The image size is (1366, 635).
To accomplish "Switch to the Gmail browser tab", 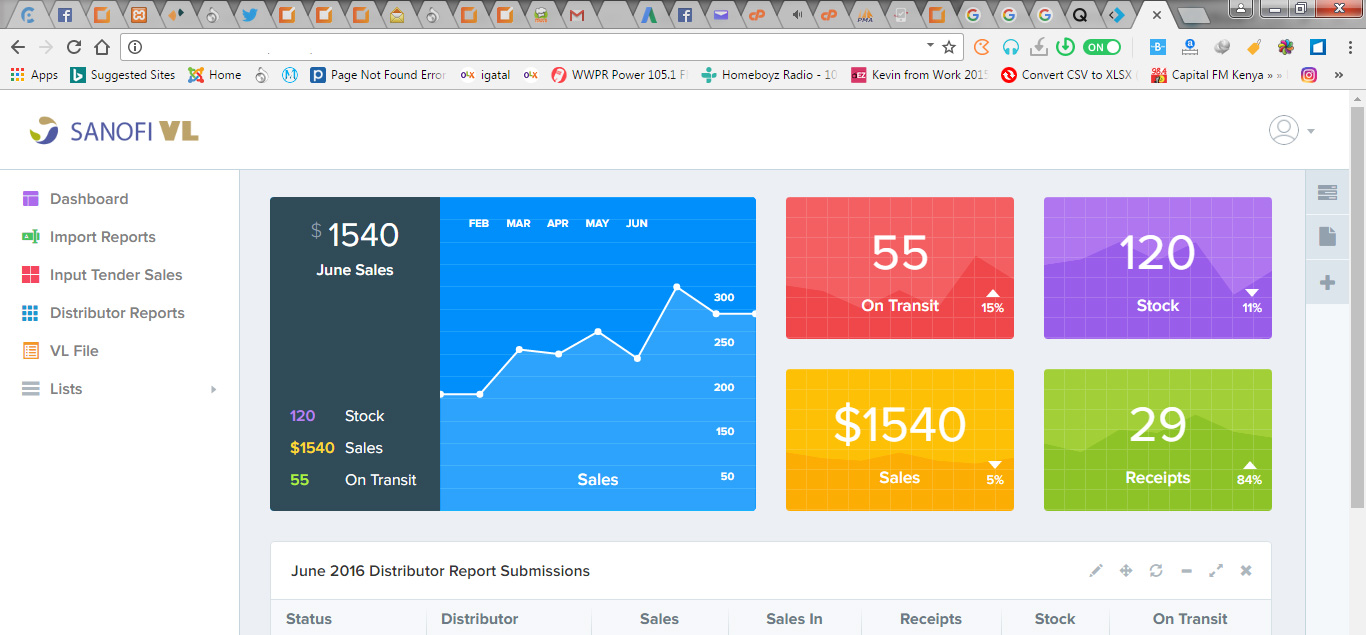I will [577, 15].
